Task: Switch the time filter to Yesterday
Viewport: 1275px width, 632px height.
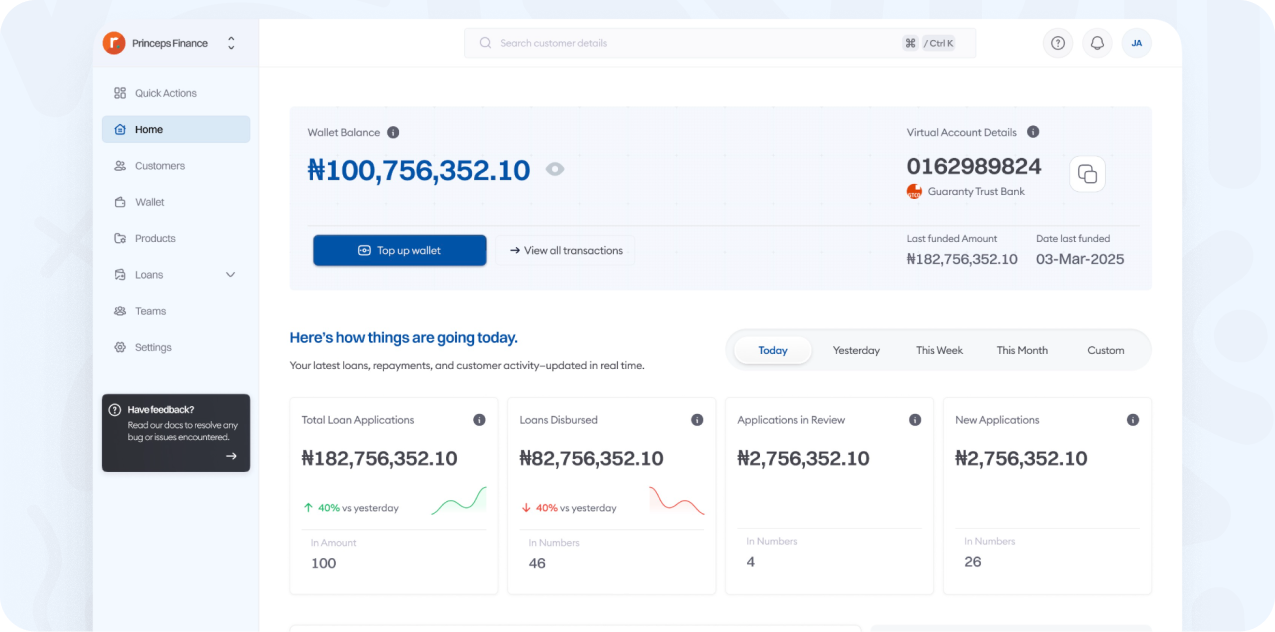Action: [856, 351]
